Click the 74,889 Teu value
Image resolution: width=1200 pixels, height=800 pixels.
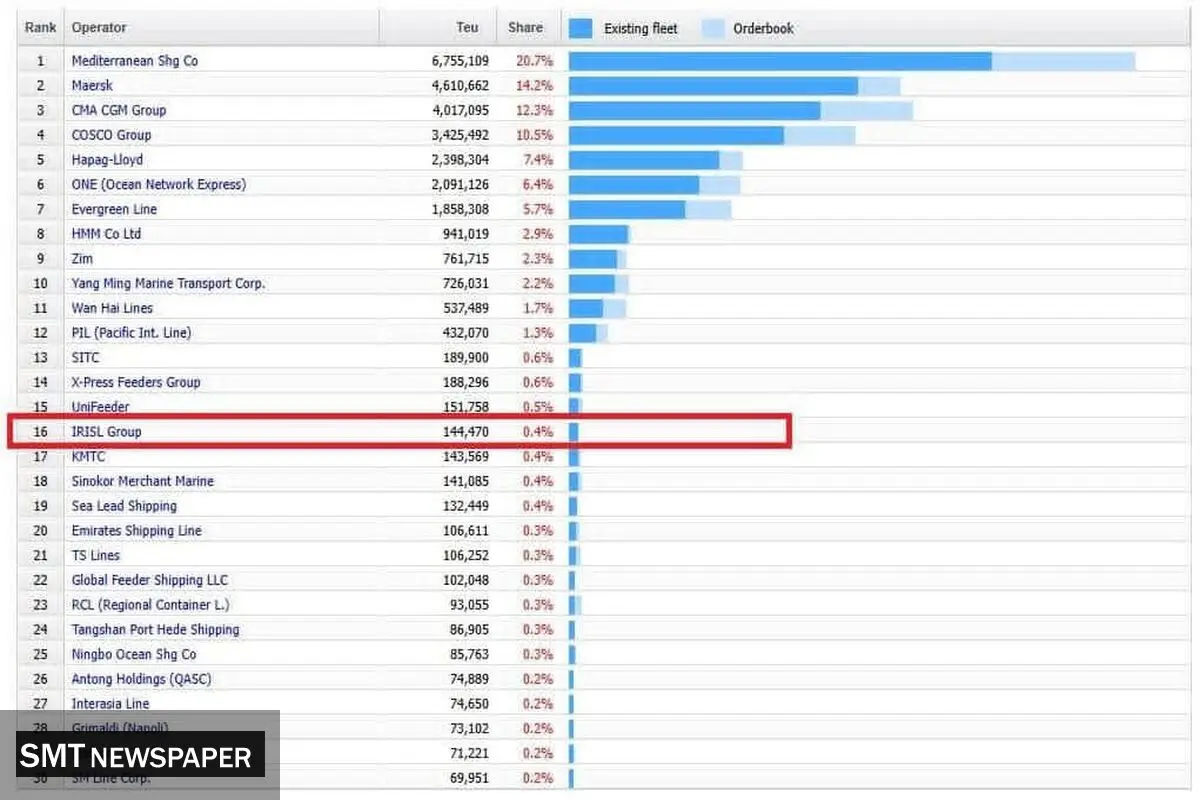tap(469, 679)
